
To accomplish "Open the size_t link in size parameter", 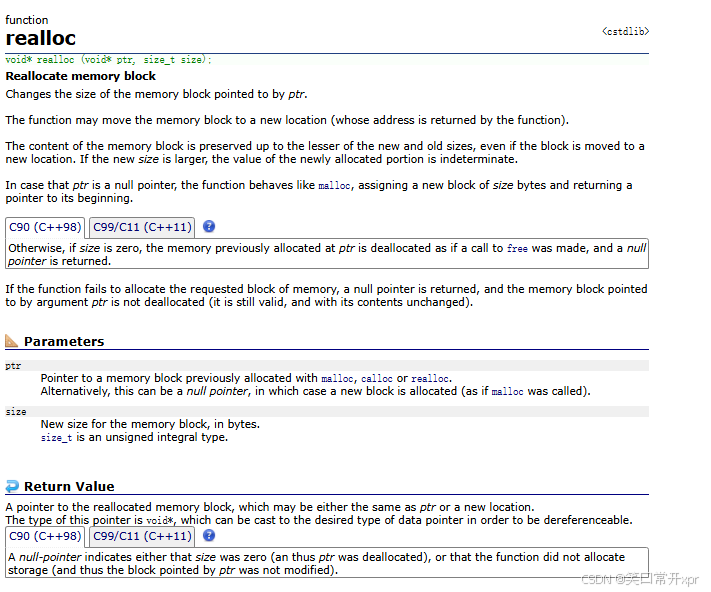I will point(56,438).
